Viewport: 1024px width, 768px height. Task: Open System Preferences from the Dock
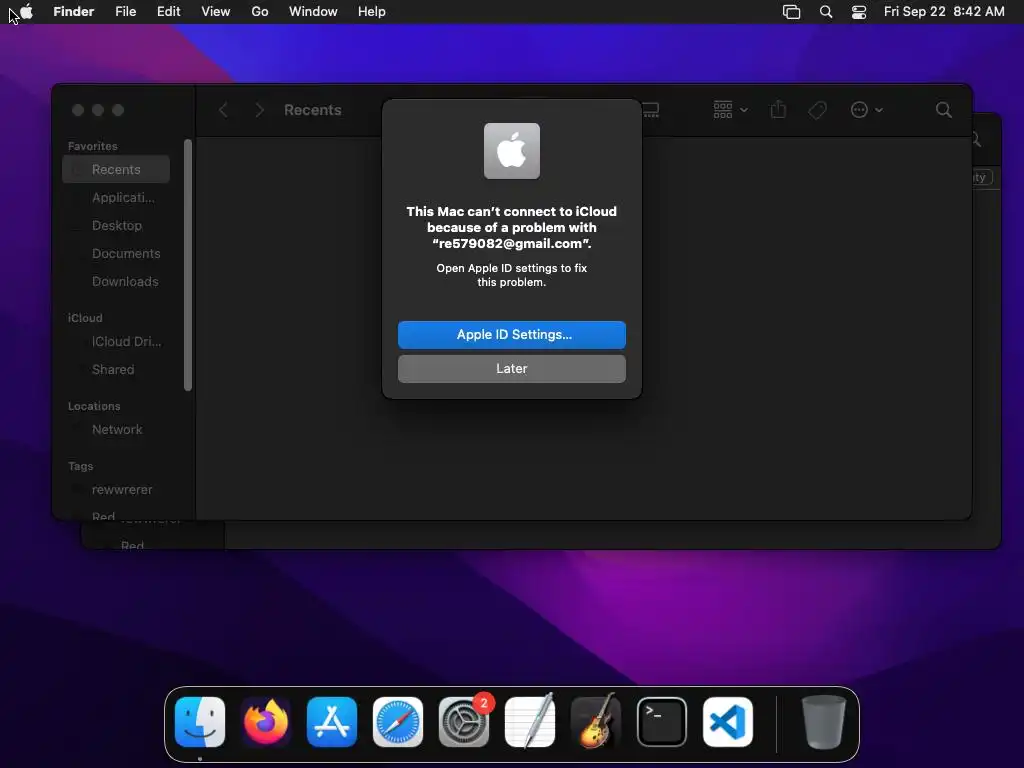(464, 722)
